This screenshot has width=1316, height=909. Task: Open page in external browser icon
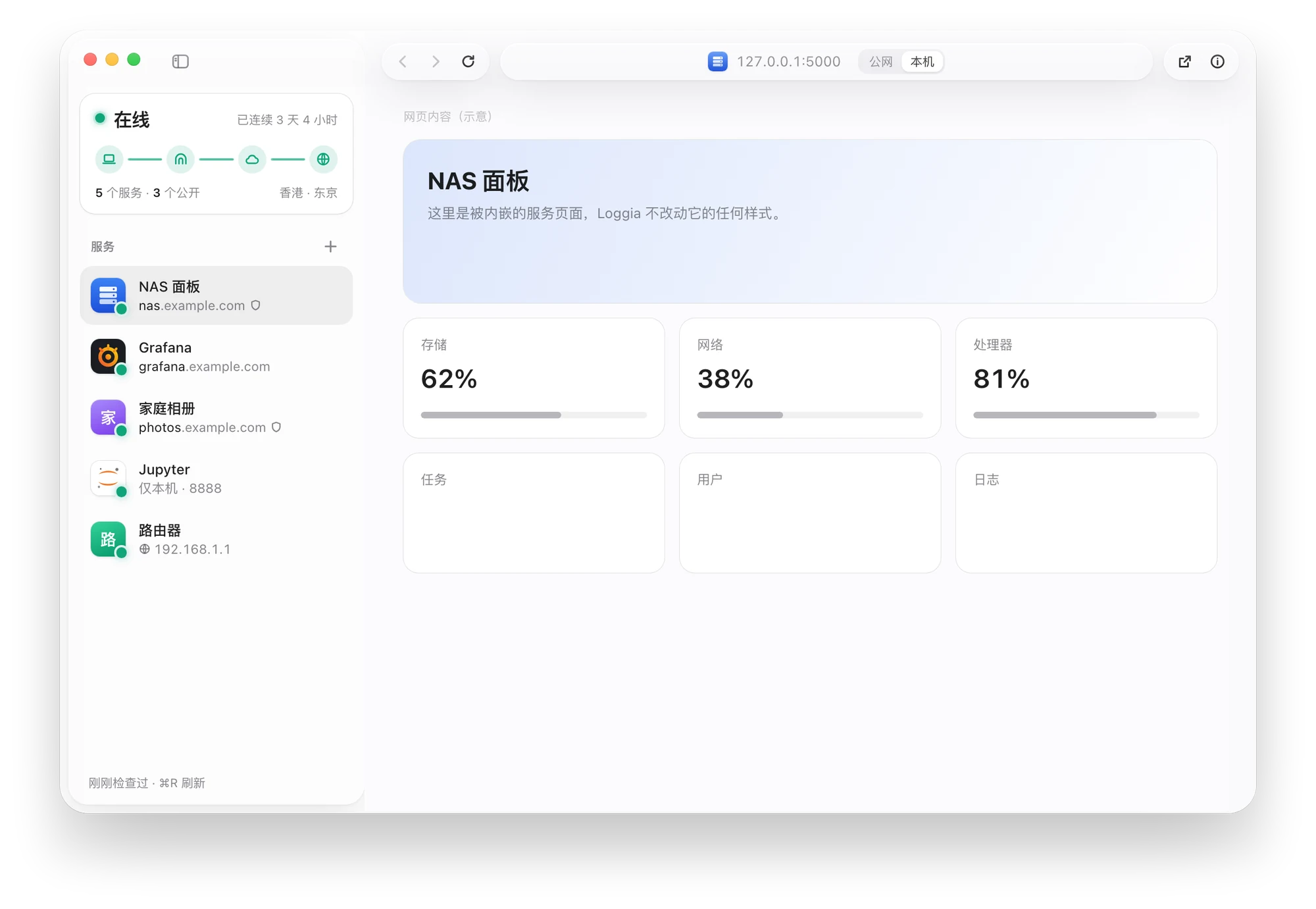1184,61
